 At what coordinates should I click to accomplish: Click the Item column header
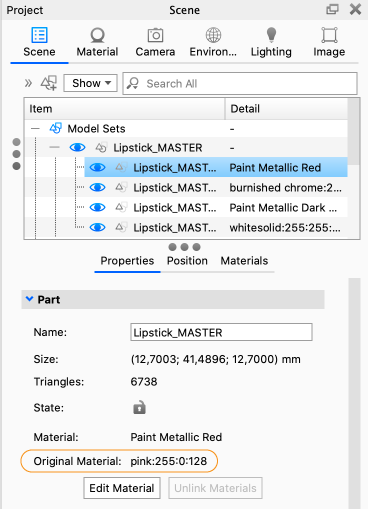[x=125, y=109]
